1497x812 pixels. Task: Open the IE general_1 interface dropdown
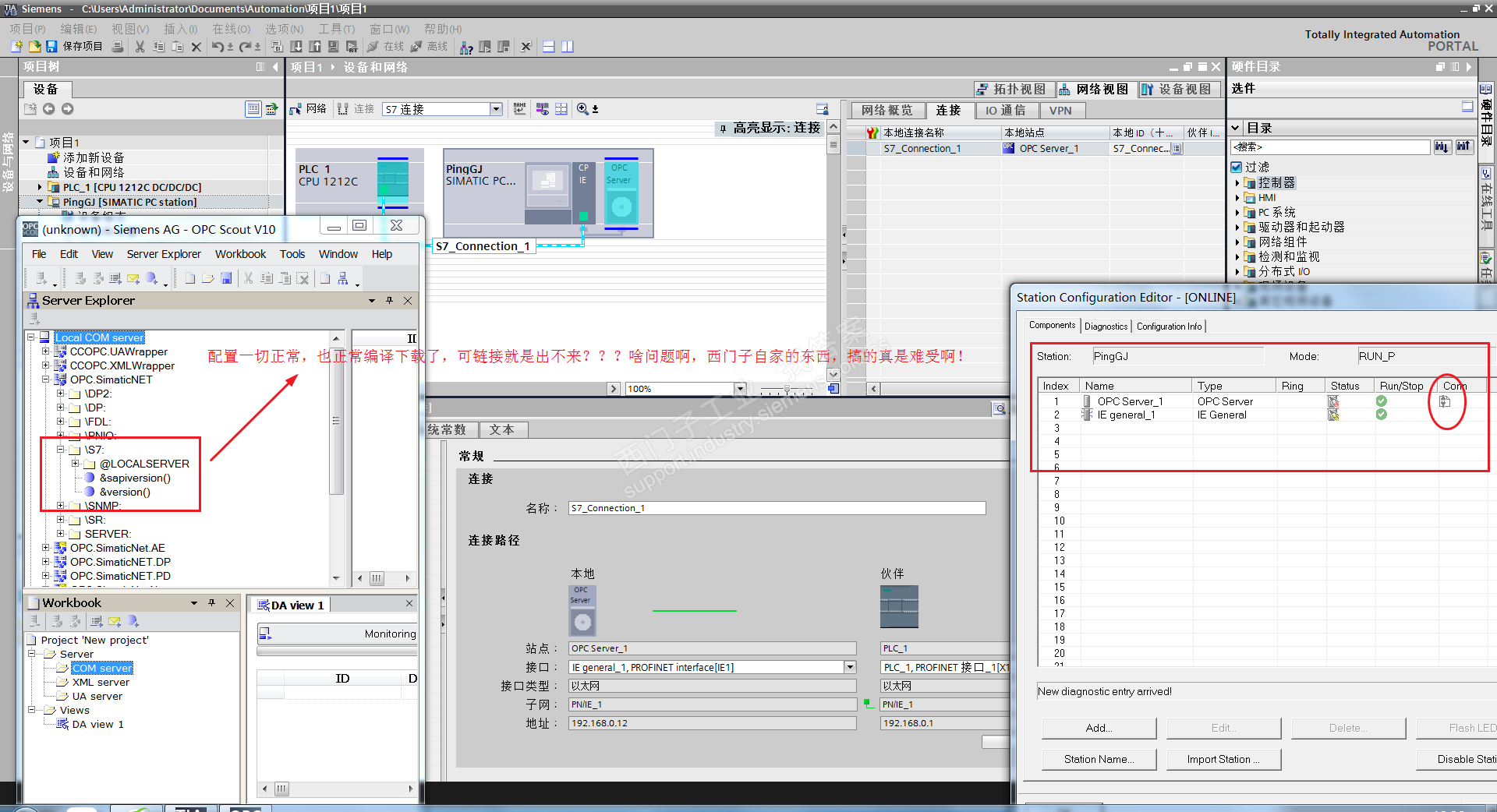[x=850, y=667]
